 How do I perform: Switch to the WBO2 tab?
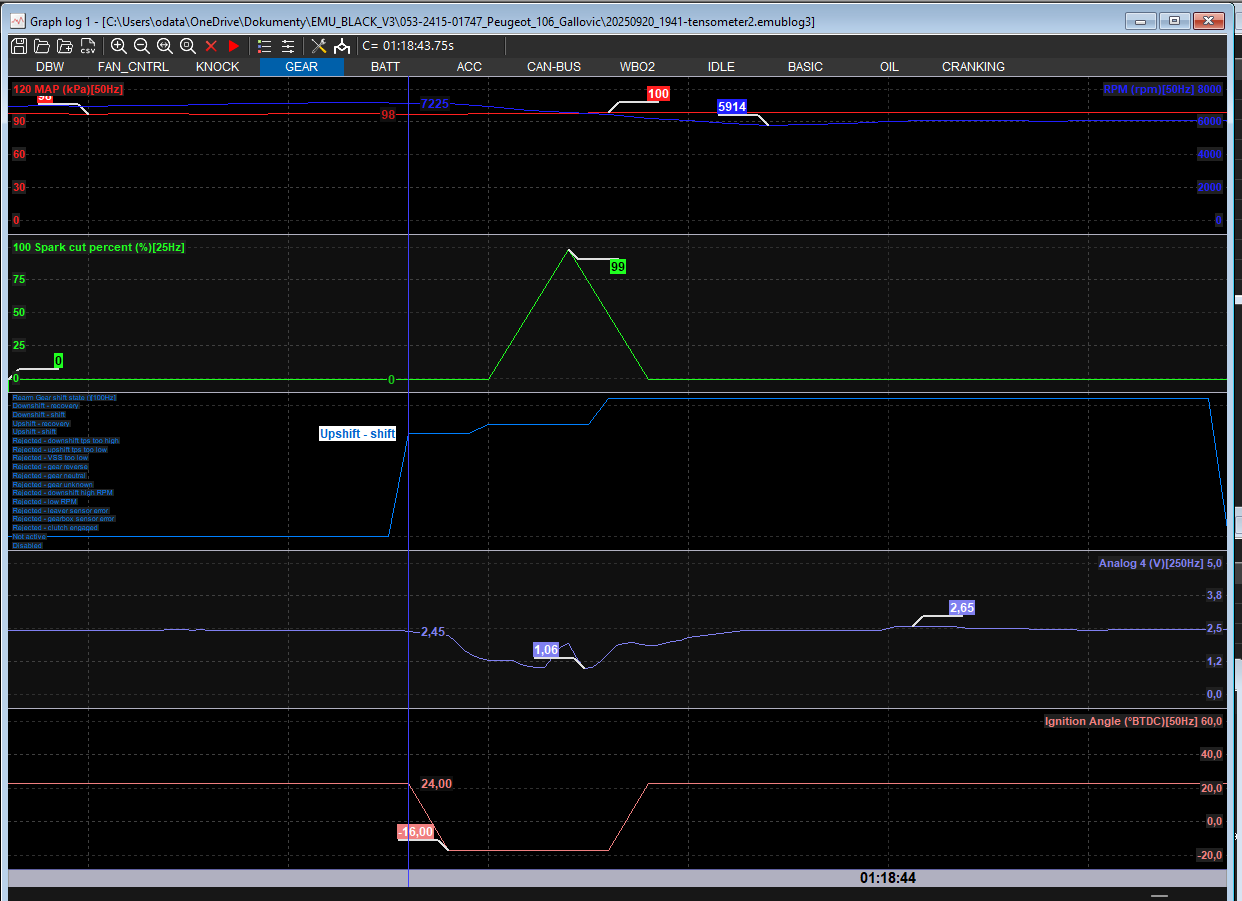pyautogui.click(x=637, y=67)
